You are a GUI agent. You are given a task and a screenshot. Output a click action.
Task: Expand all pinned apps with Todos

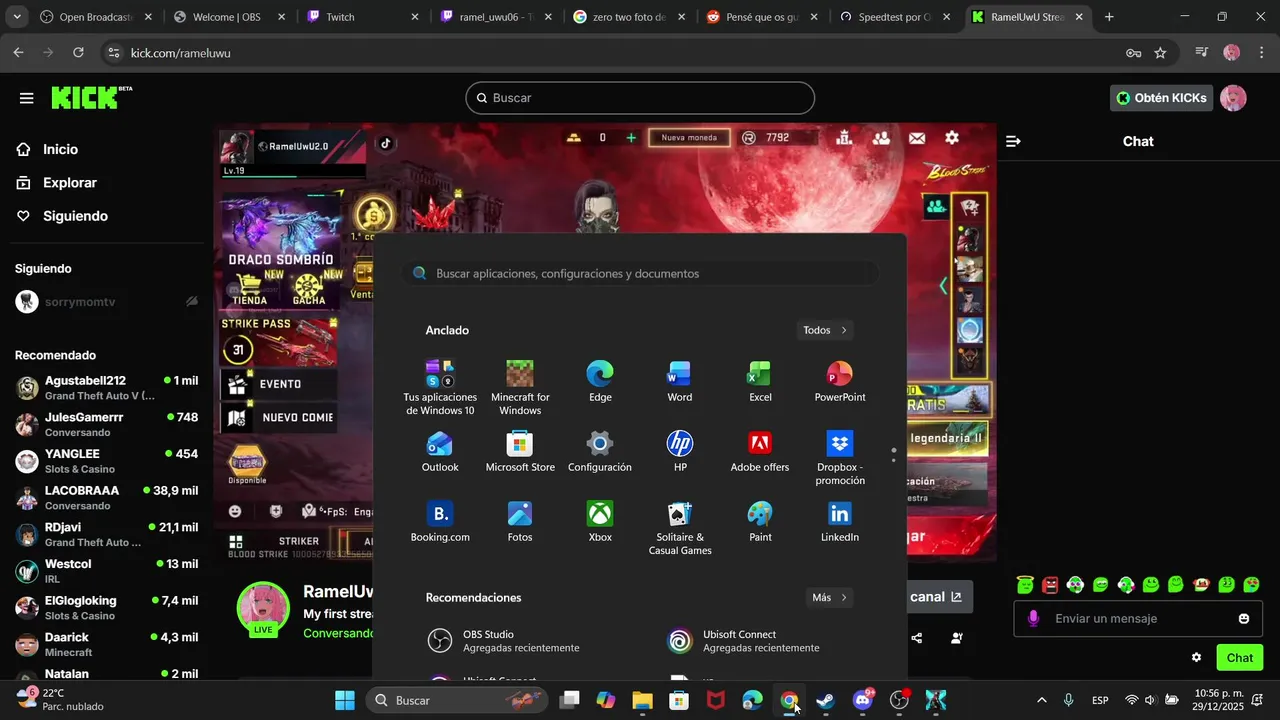(x=825, y=330)
